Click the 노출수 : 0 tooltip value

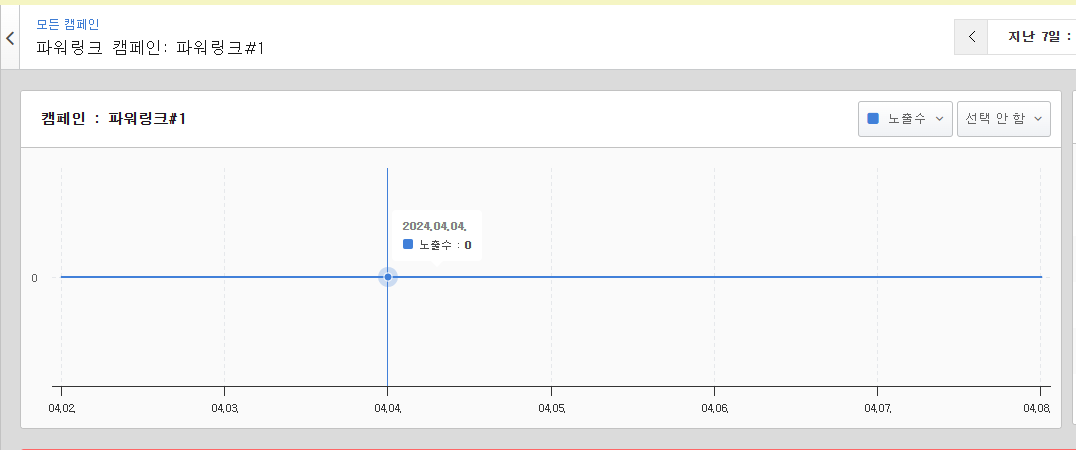coord(437,244)
